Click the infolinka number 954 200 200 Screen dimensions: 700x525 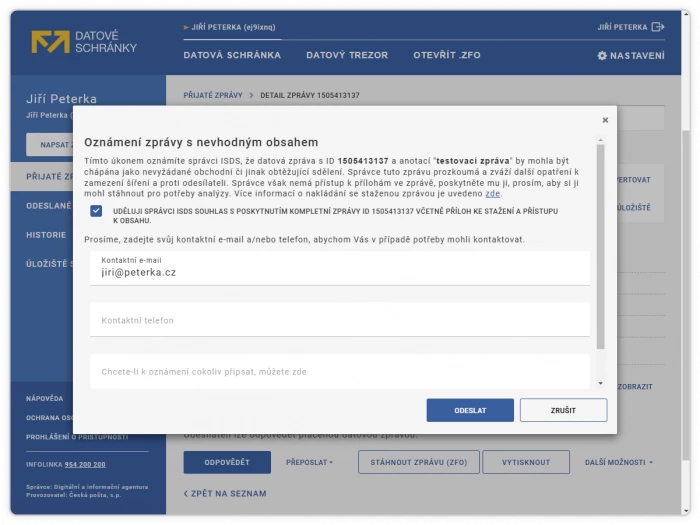tap(85, 464)
